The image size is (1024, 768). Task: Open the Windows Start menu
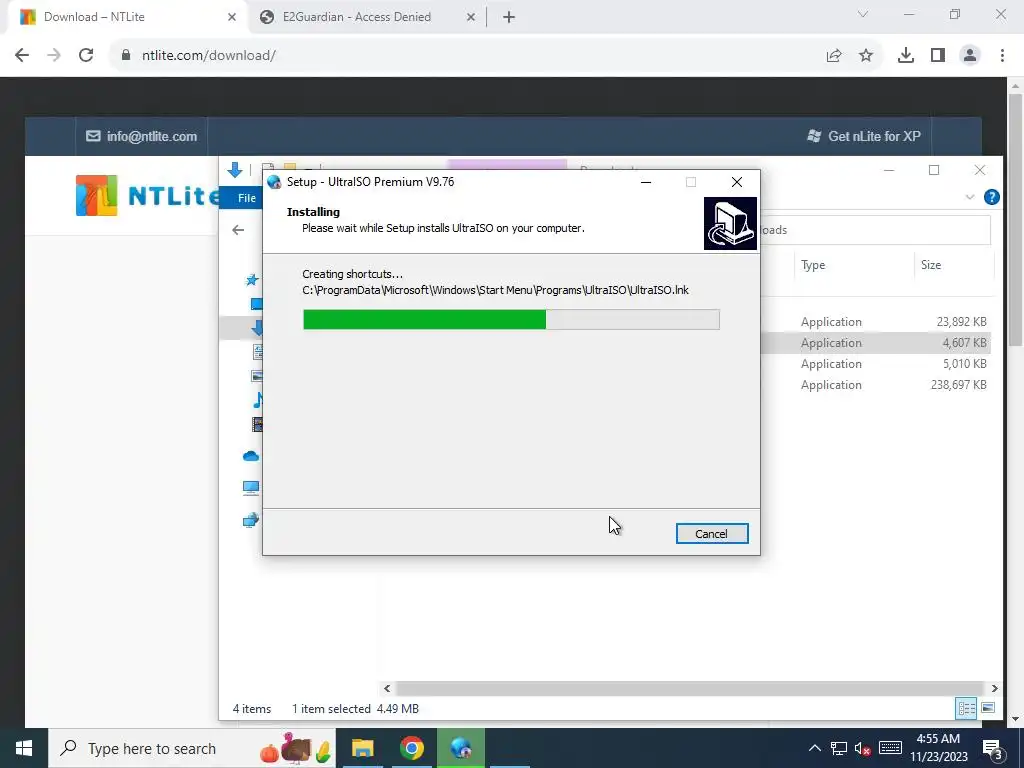24,748
